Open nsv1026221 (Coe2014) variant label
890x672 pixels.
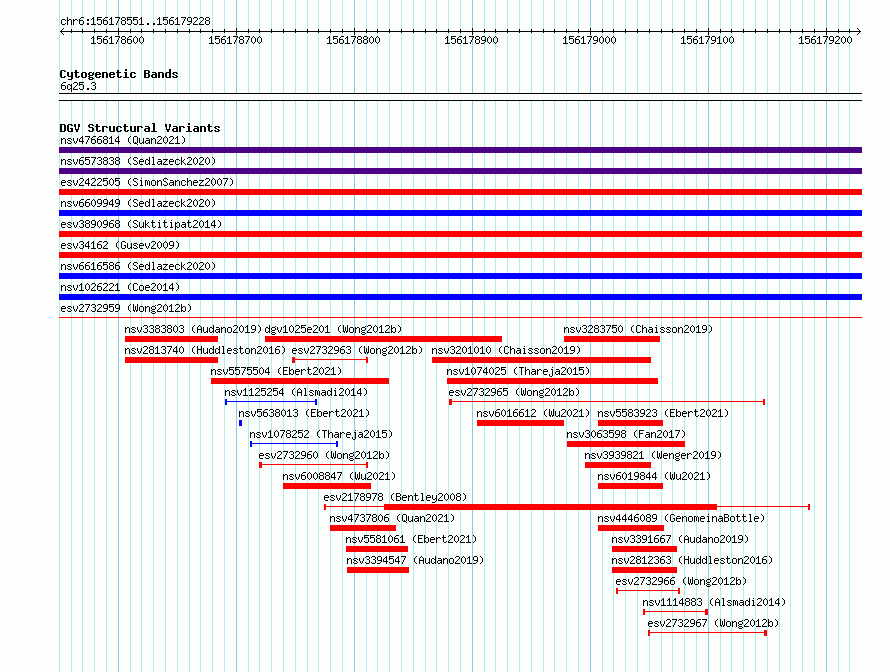click(x=120, y=287)
